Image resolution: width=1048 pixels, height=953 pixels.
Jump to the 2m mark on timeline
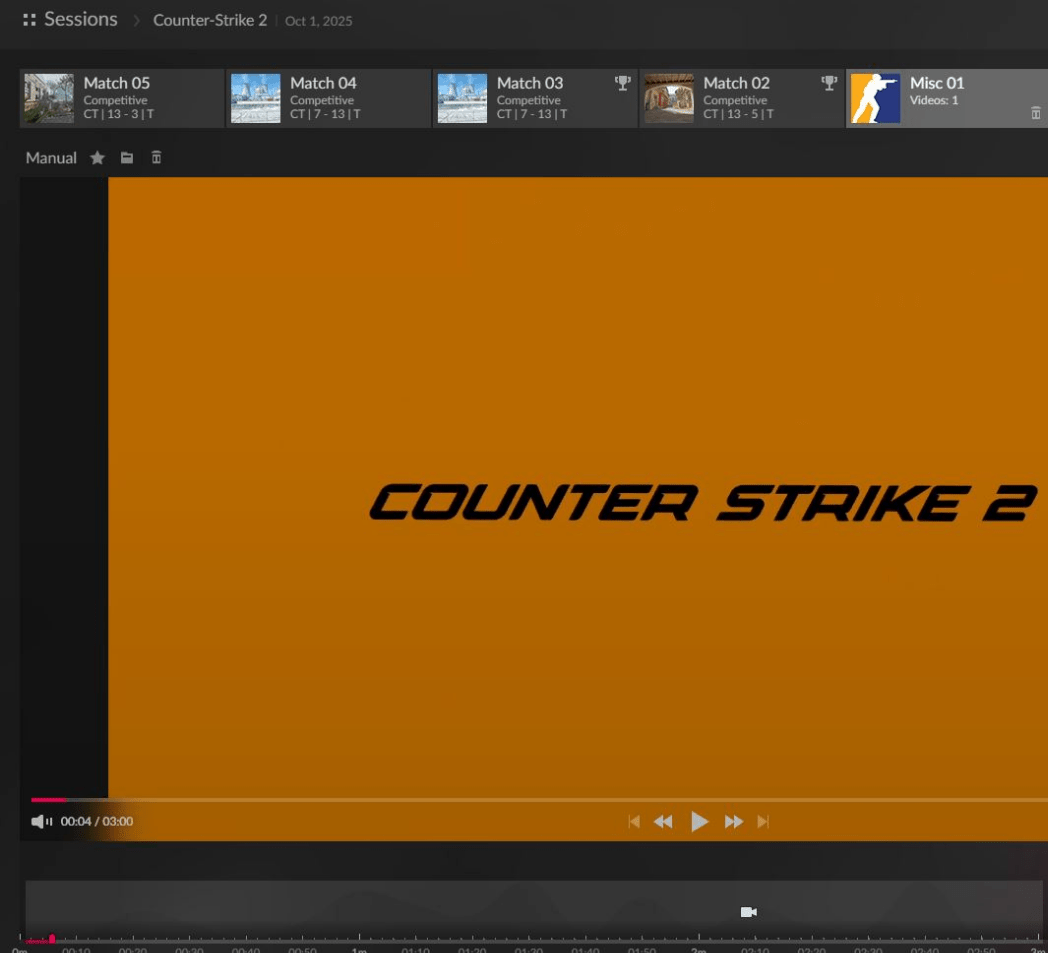[x=699, y=950]
